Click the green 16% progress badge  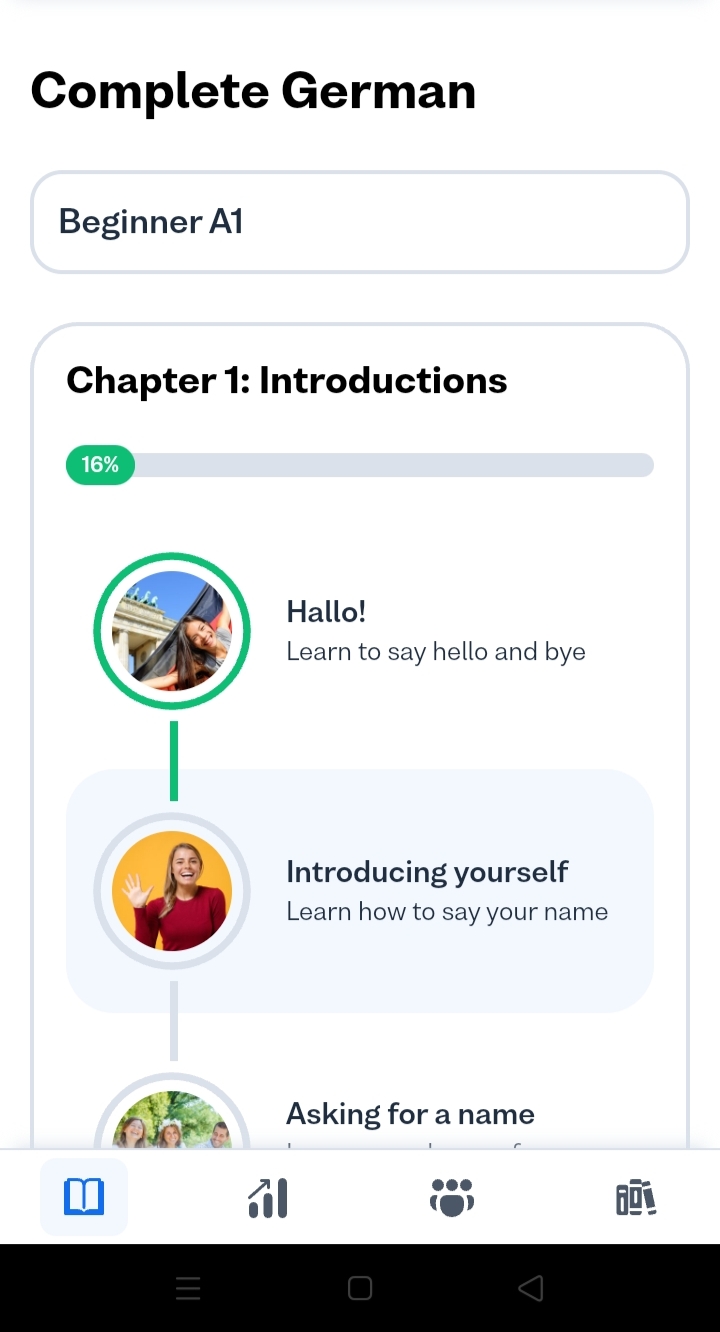coord(100,465)
